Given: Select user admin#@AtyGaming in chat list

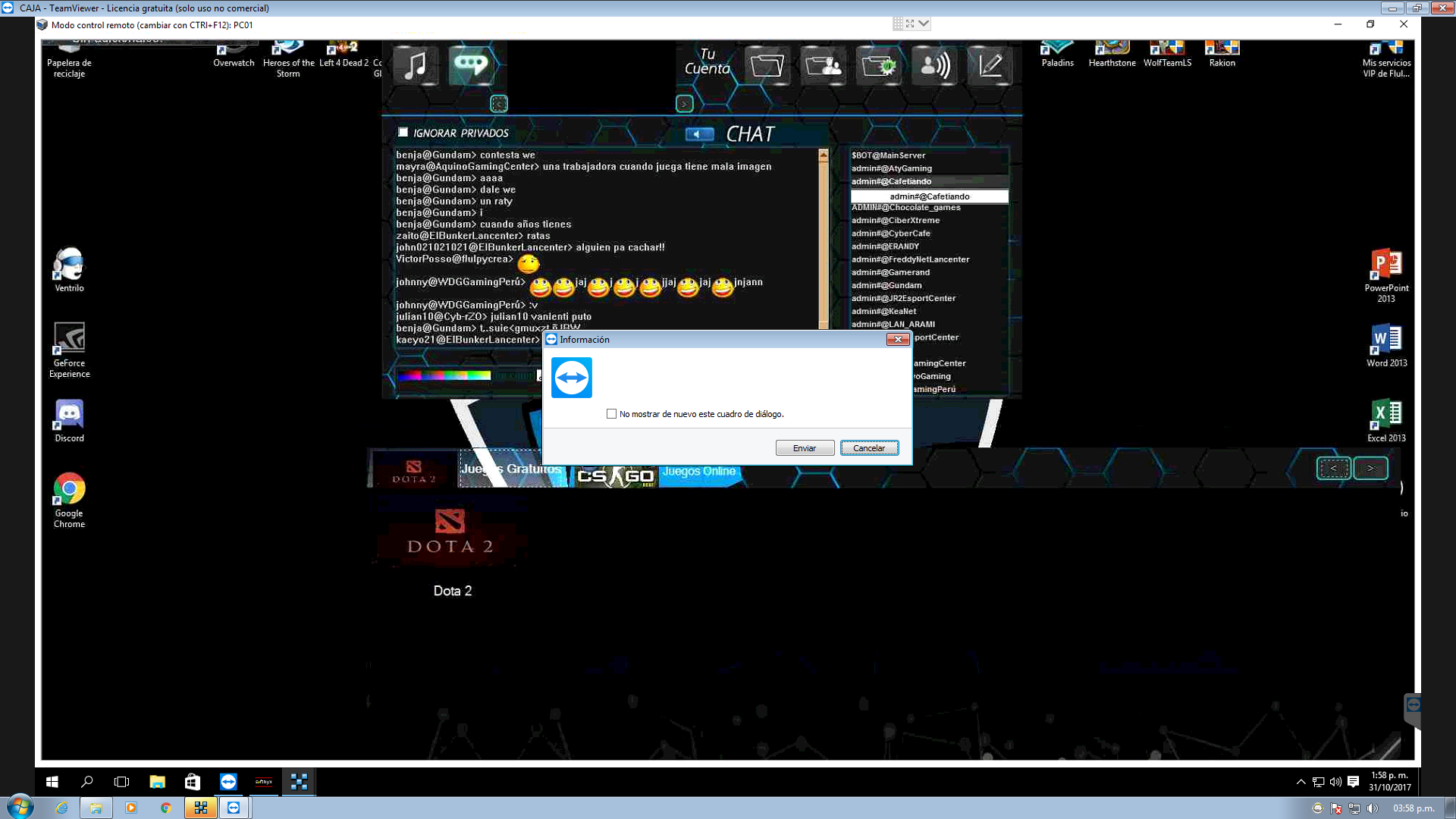Looking at the screenshot, I should point(891,168).
